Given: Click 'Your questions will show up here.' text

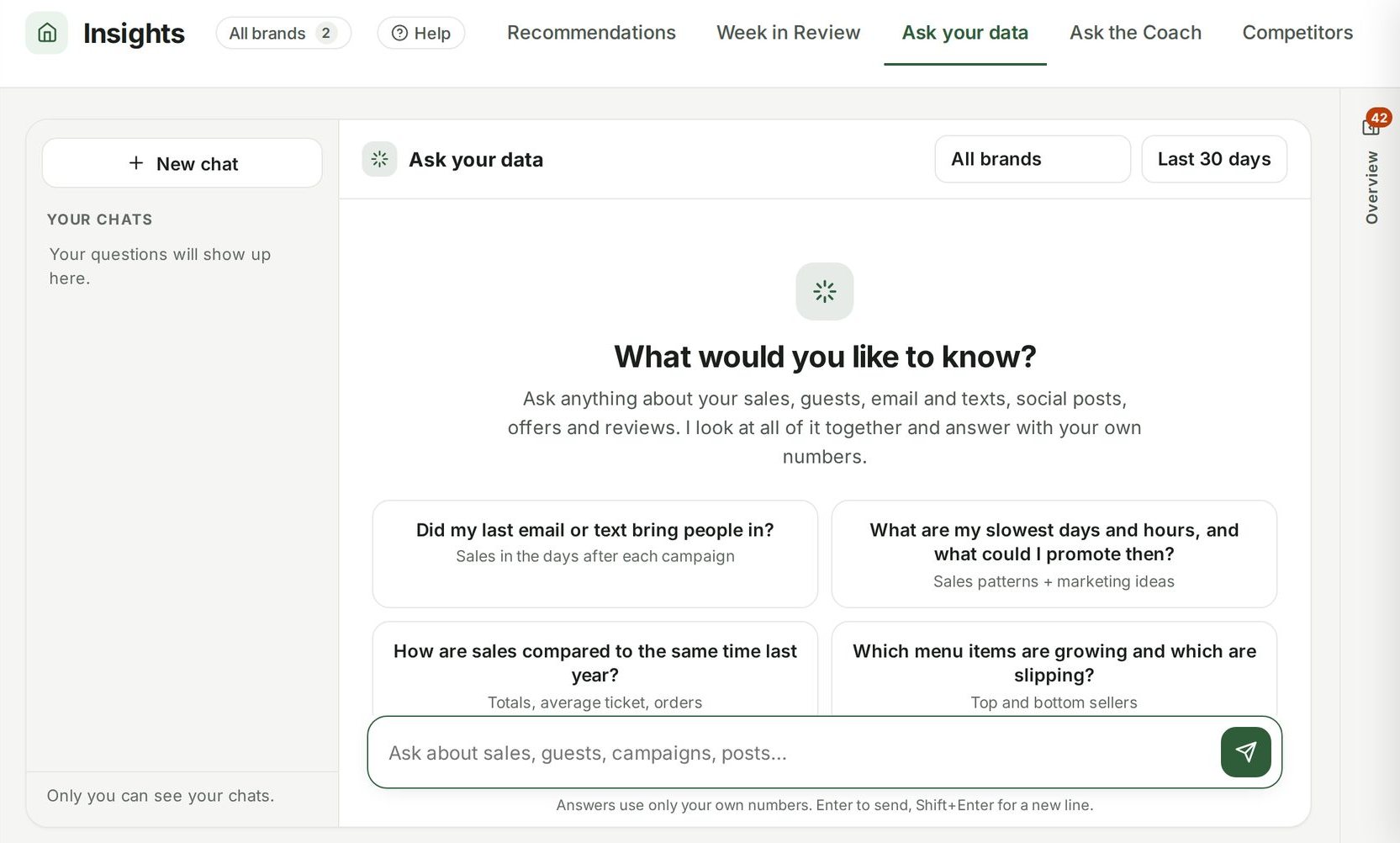Looking at the screenshot, I should [x=160, y=266].
